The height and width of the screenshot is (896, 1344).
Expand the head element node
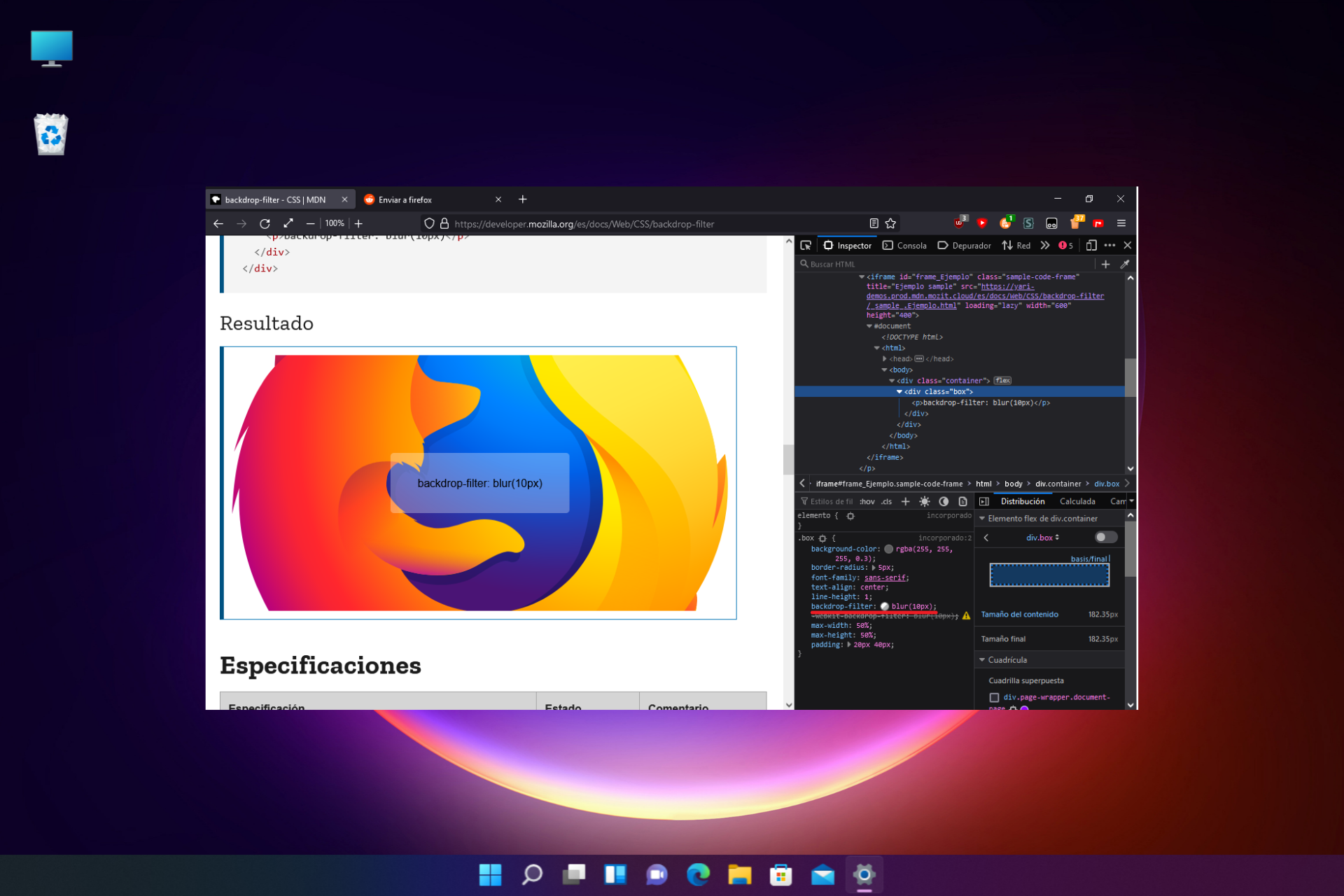pos(884,358)
